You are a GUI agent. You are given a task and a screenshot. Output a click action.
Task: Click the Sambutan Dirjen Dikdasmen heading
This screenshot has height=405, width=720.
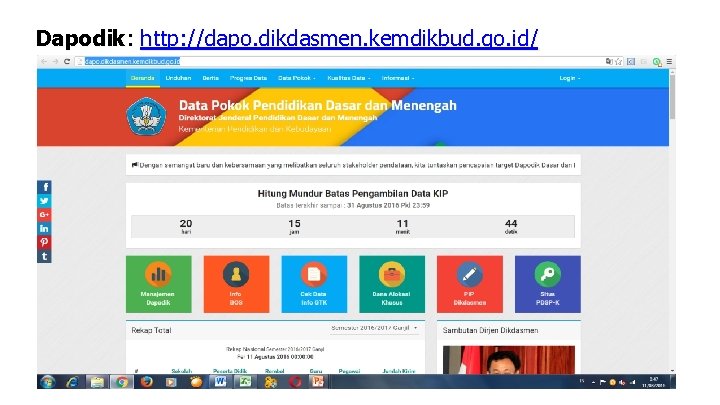490,330
